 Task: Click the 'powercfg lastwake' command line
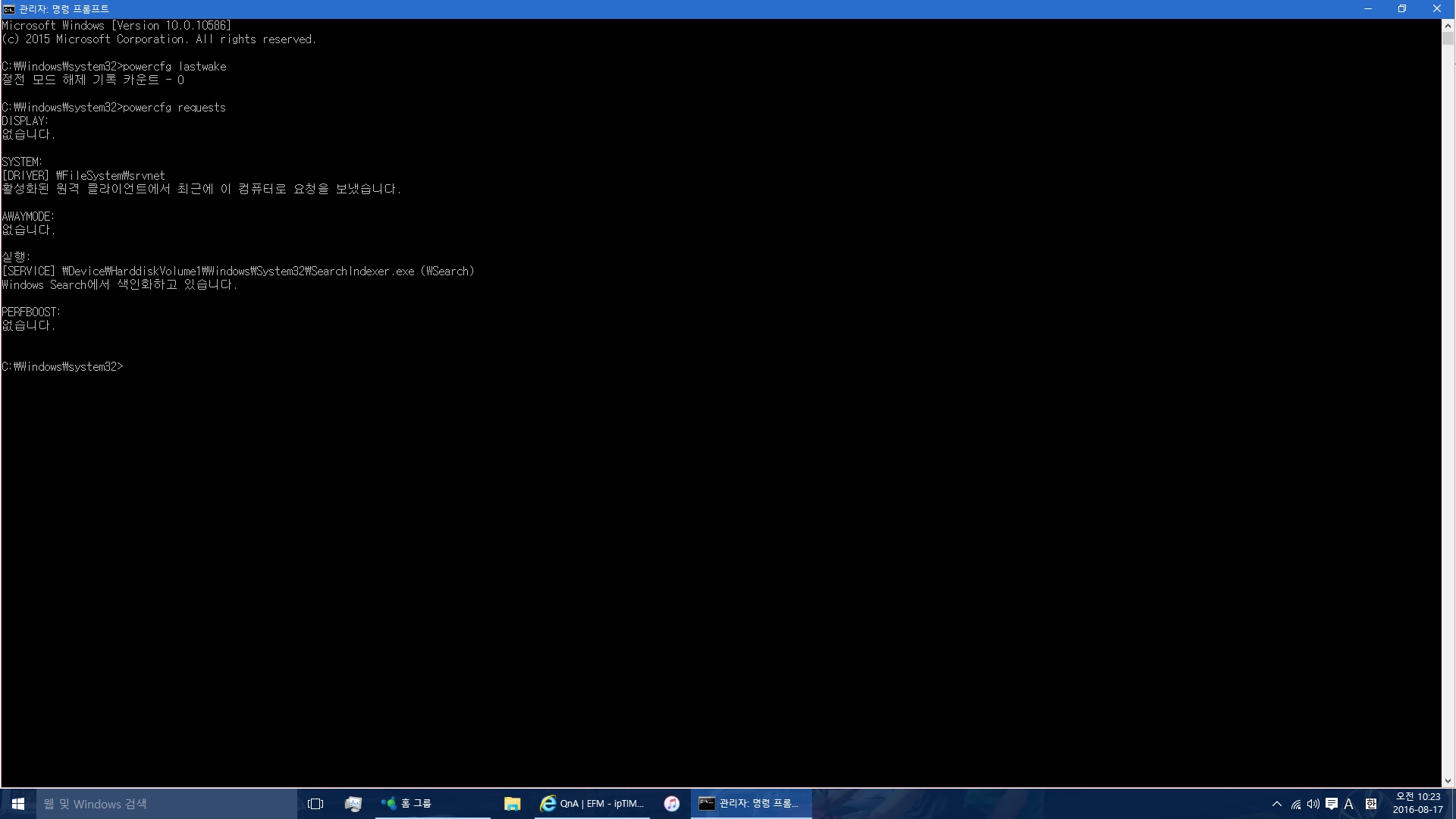coord(114,67)
